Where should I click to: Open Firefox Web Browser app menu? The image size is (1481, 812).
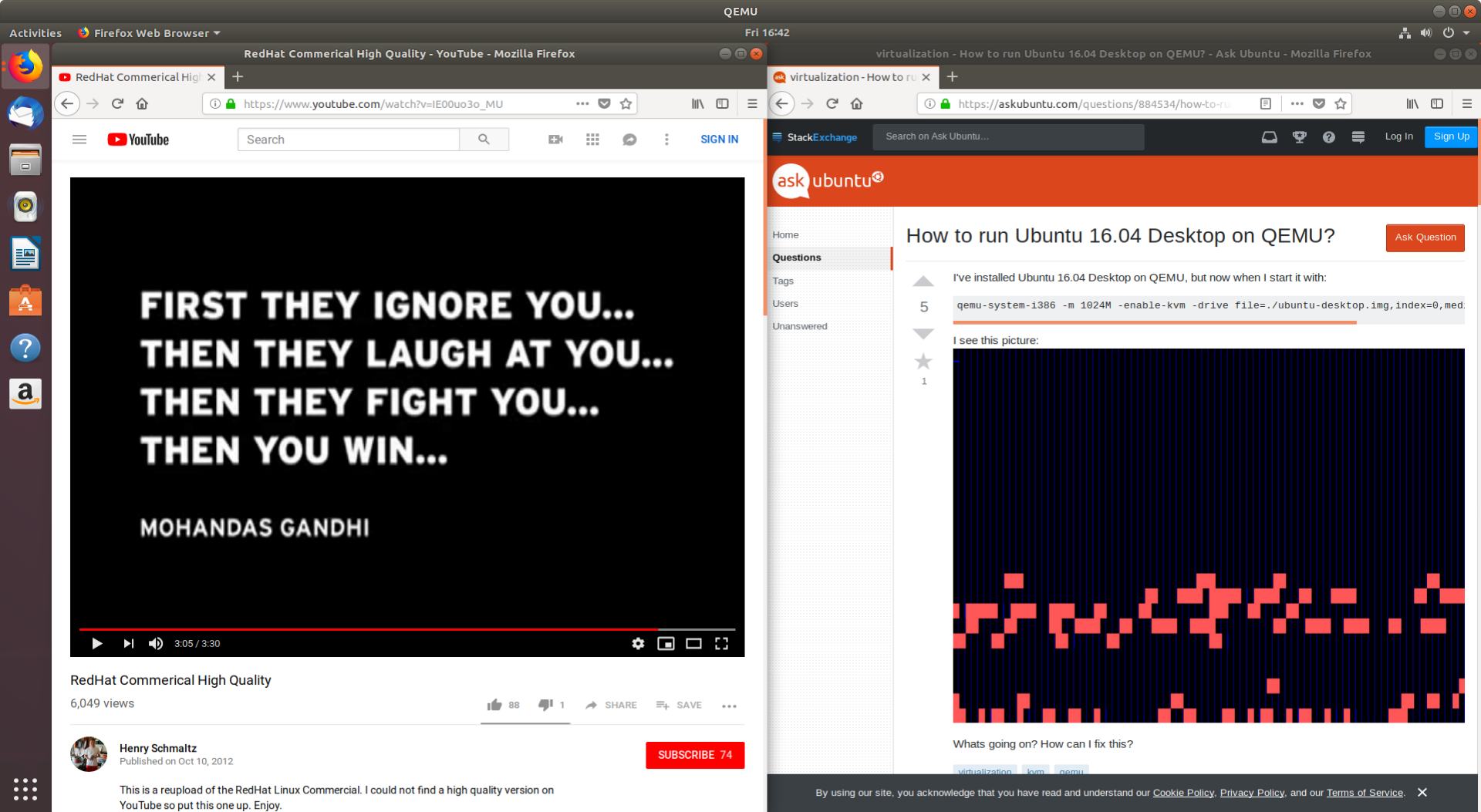150,32
